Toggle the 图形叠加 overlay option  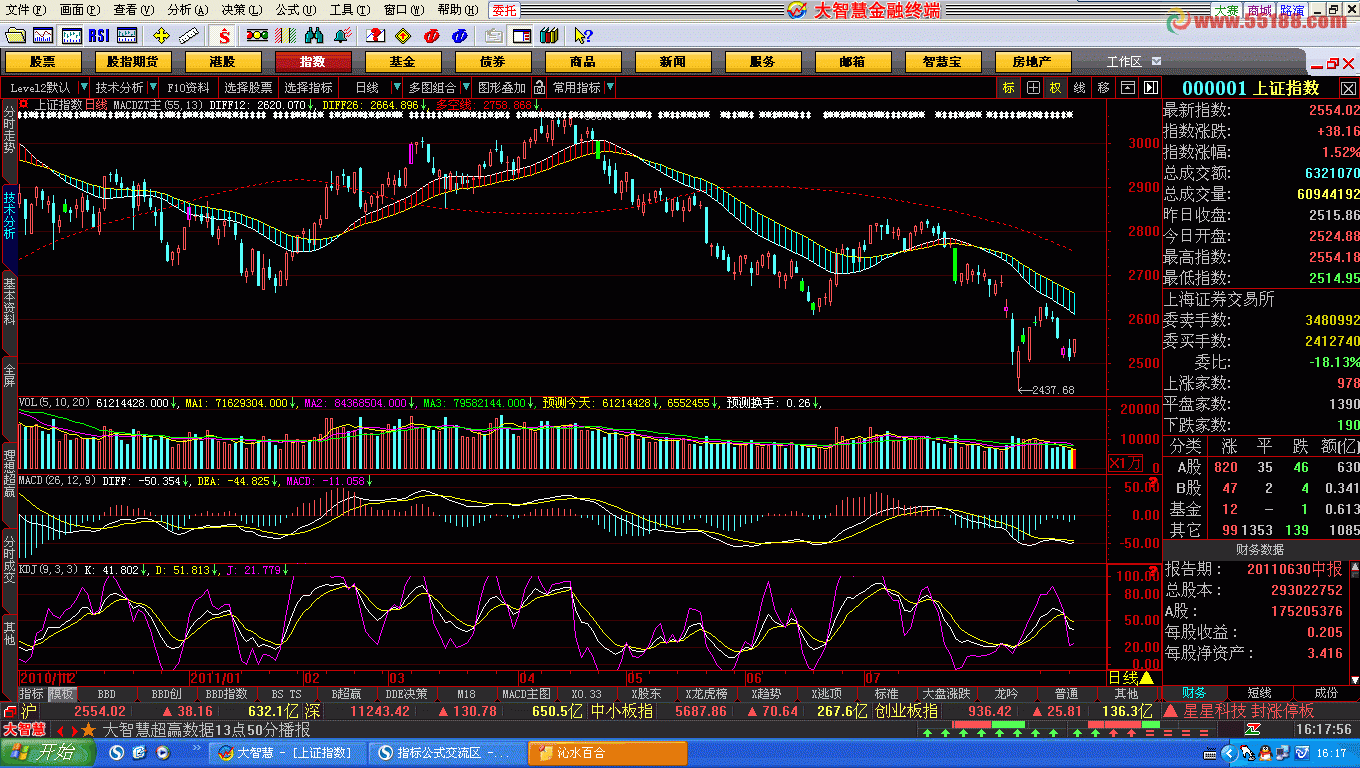tap(502, 88)
